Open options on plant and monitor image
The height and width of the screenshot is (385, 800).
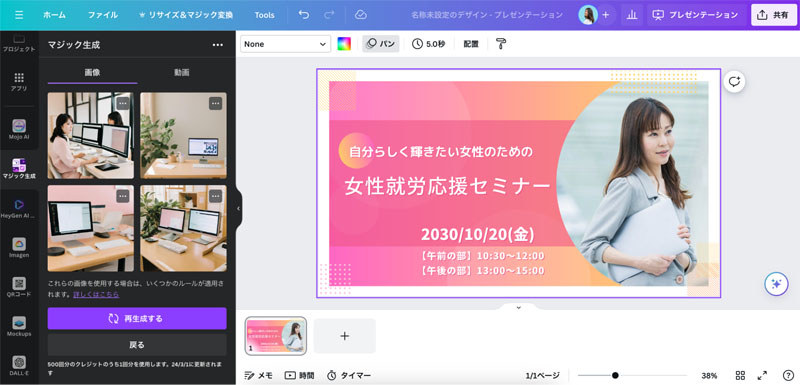[x=215, y=103]
